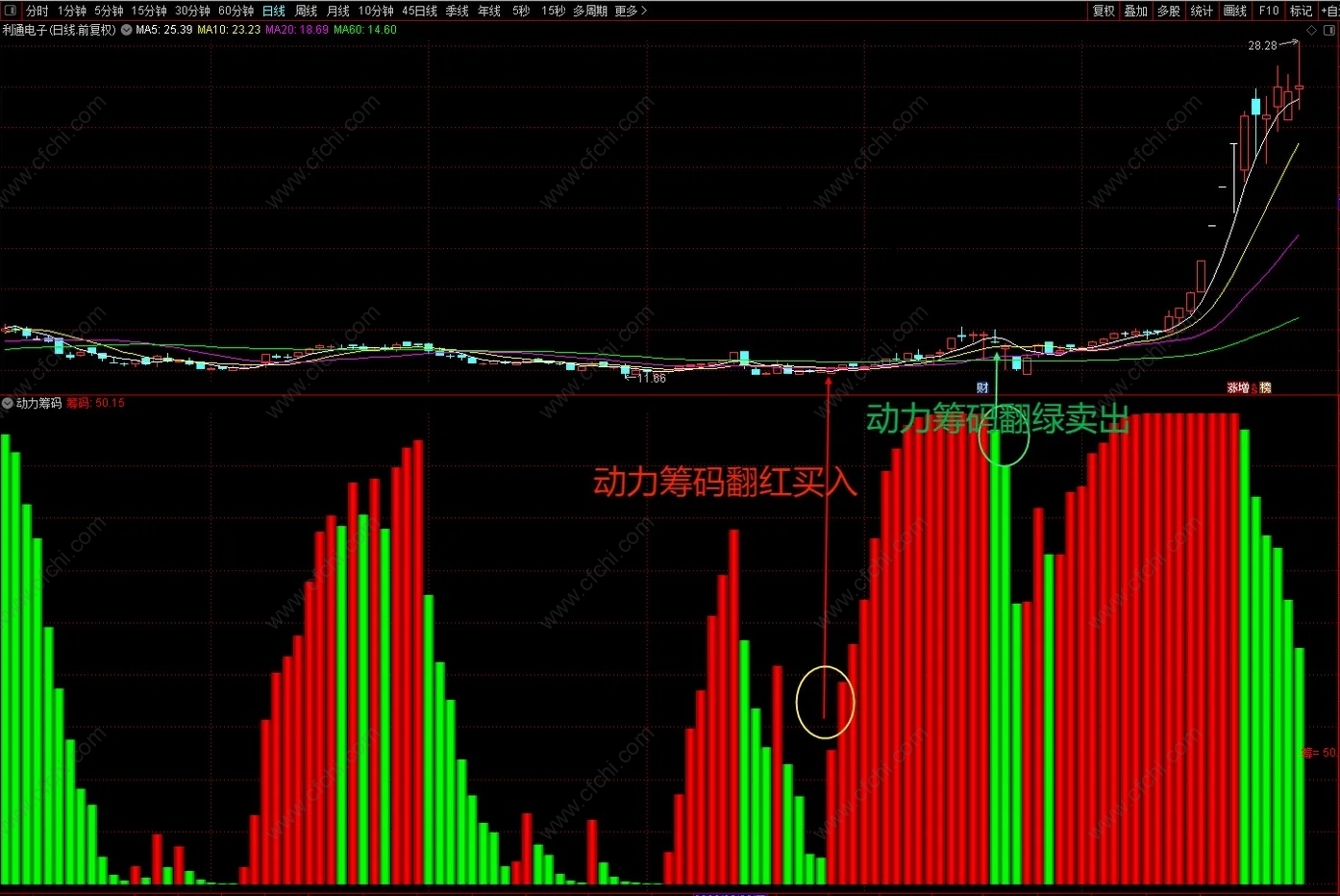Switch to the 分时 tab
This screenshot has height=896, width=1340.
pos(37,11)
